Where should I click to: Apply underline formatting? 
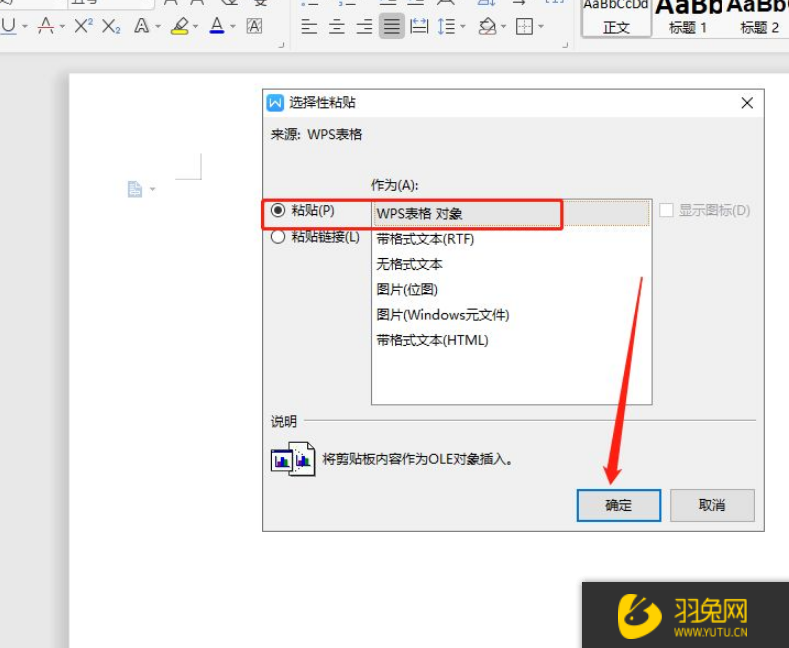pyautogui.click(x=8, y=25)
